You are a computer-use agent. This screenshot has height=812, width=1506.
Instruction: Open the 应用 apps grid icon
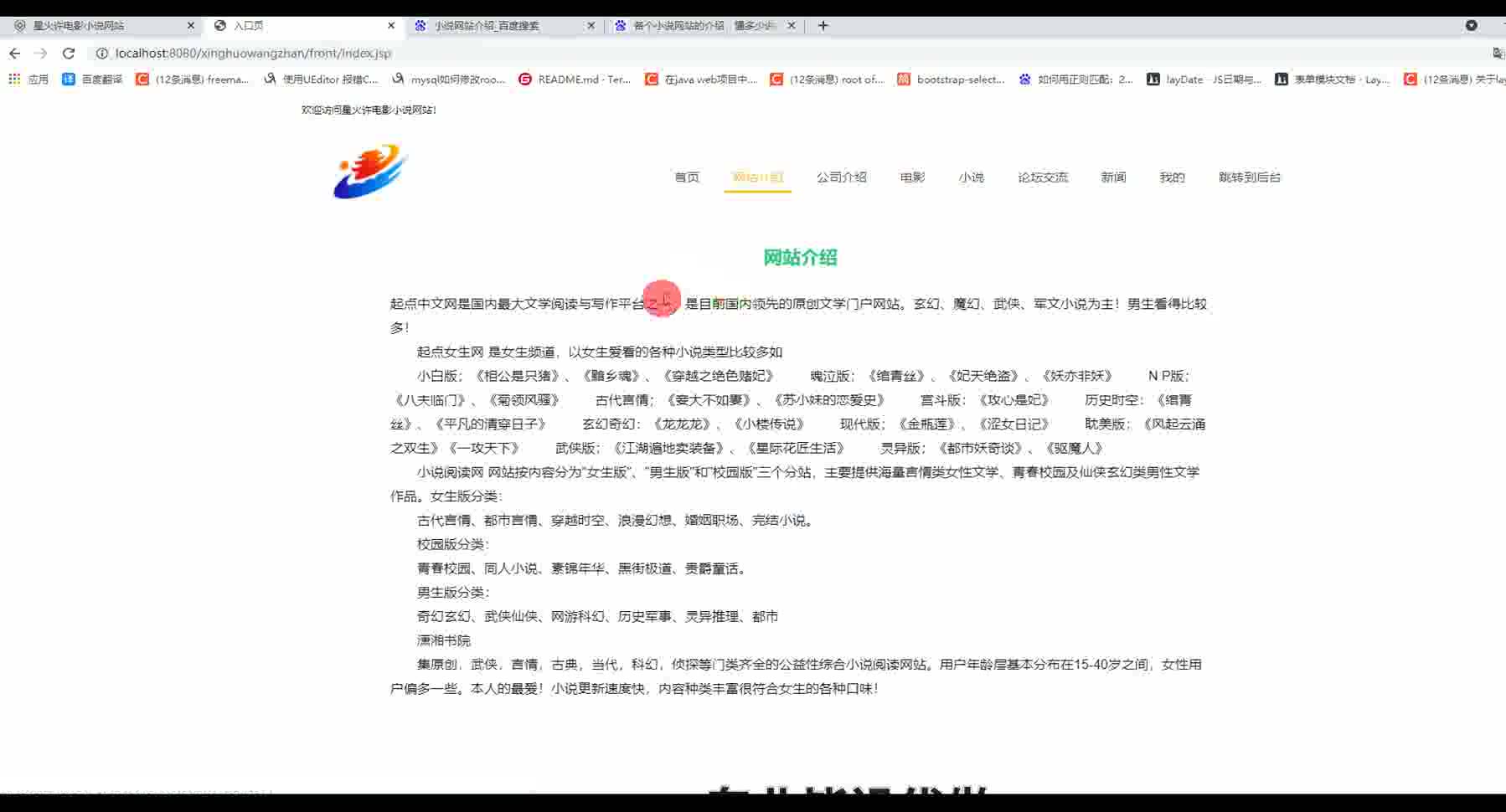pyautogui.click(x=14, y=79)
